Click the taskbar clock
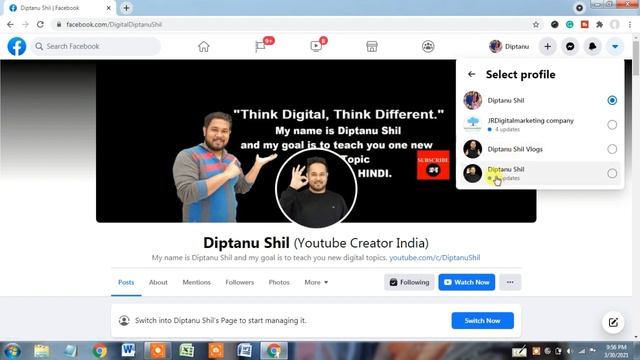This screenshot has width=640, height=360. pos(616,351)
